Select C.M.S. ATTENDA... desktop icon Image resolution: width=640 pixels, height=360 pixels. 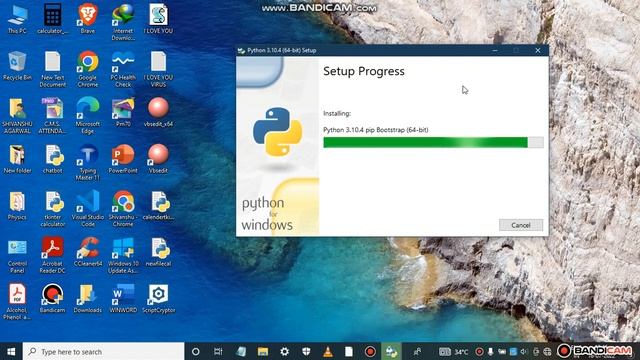tap(53, 116)
